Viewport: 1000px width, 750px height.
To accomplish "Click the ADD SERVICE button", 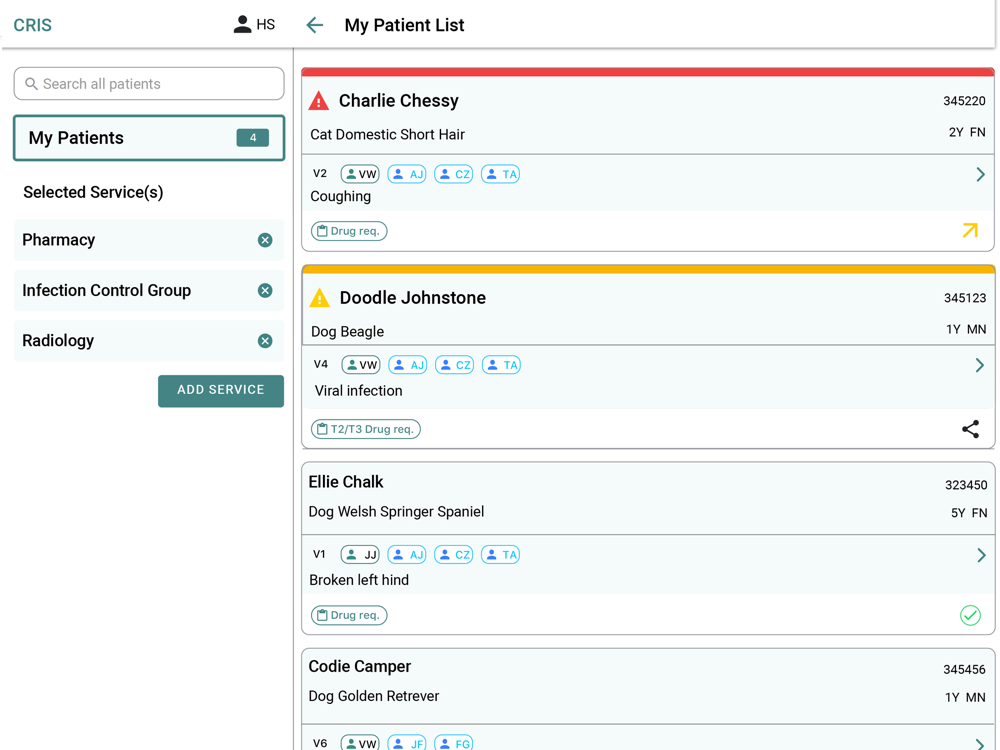I will pos(221,390).
